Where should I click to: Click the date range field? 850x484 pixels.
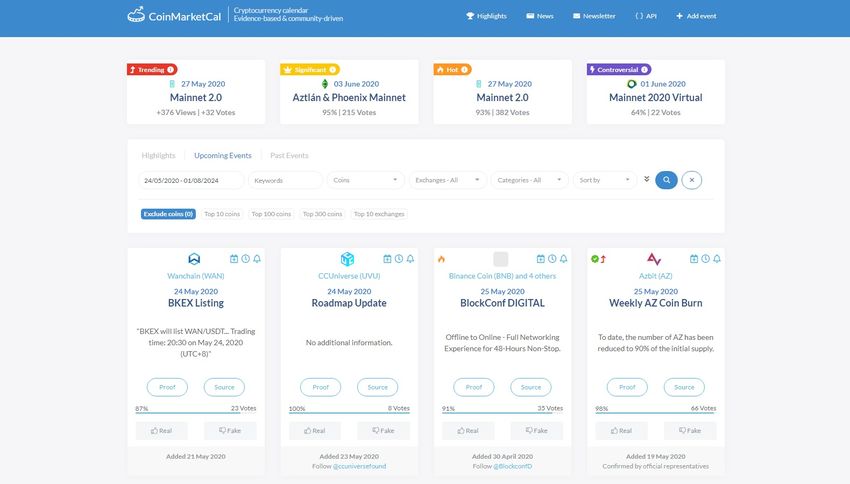[x=191, y=180]
